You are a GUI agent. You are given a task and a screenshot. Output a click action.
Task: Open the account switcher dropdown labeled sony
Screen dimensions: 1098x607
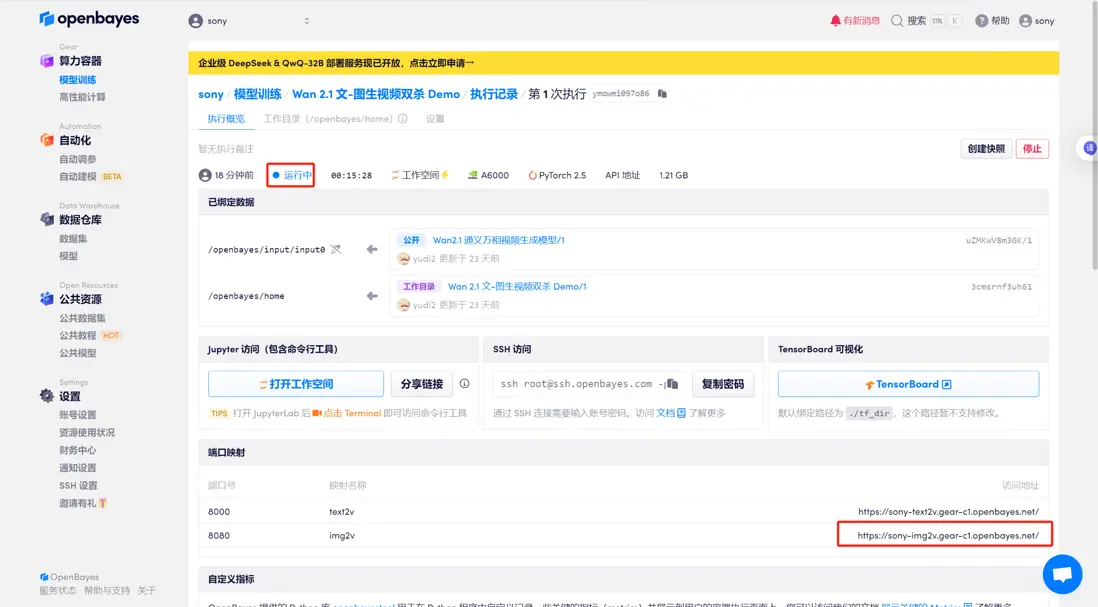250,21
